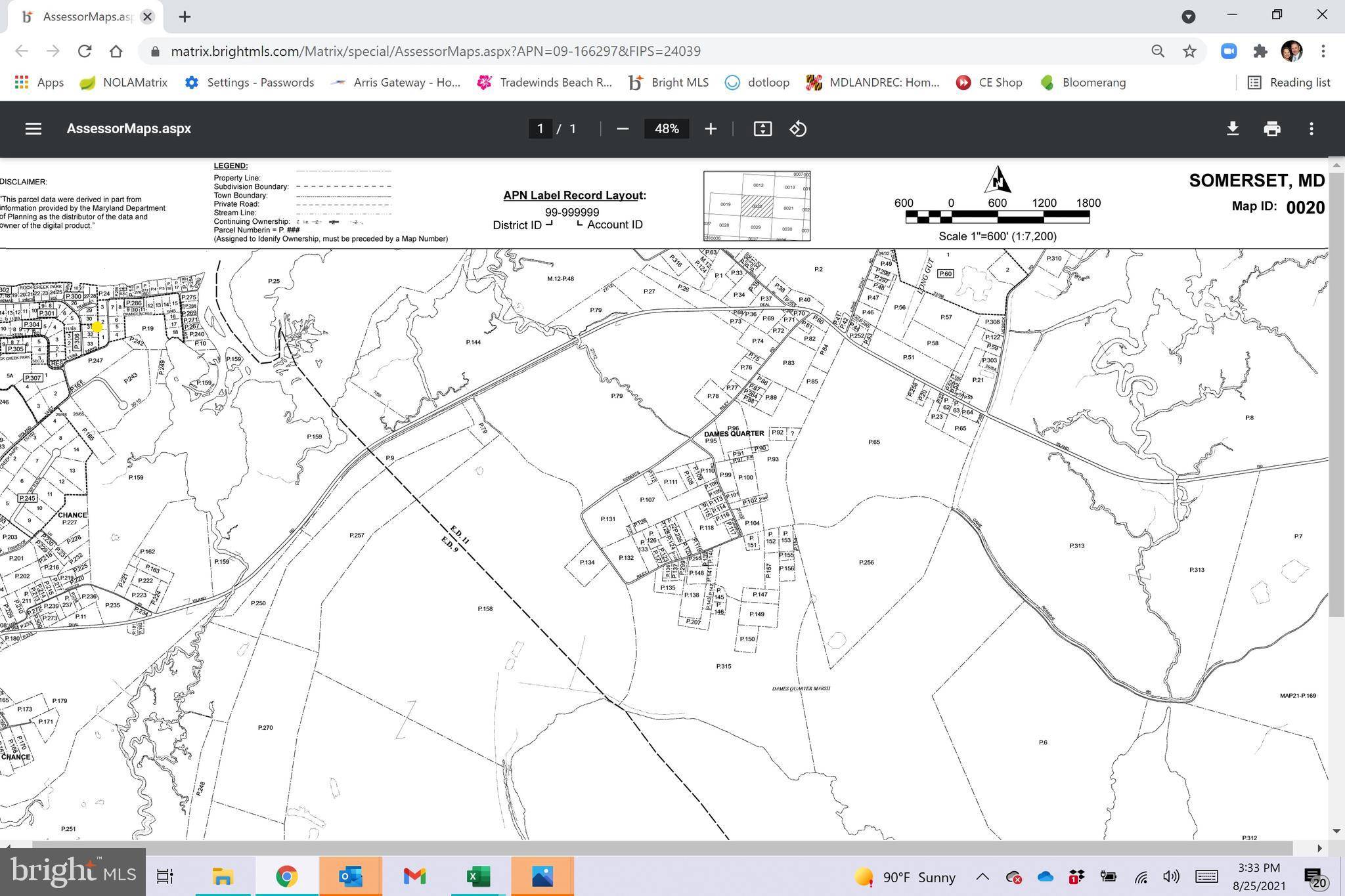Go back to previous page

tap(21, 51)
